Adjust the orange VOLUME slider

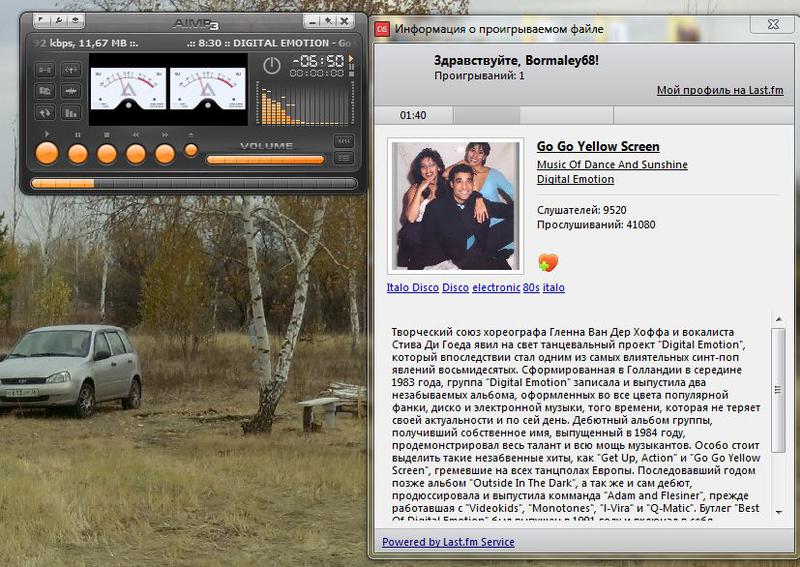[265, 159]
